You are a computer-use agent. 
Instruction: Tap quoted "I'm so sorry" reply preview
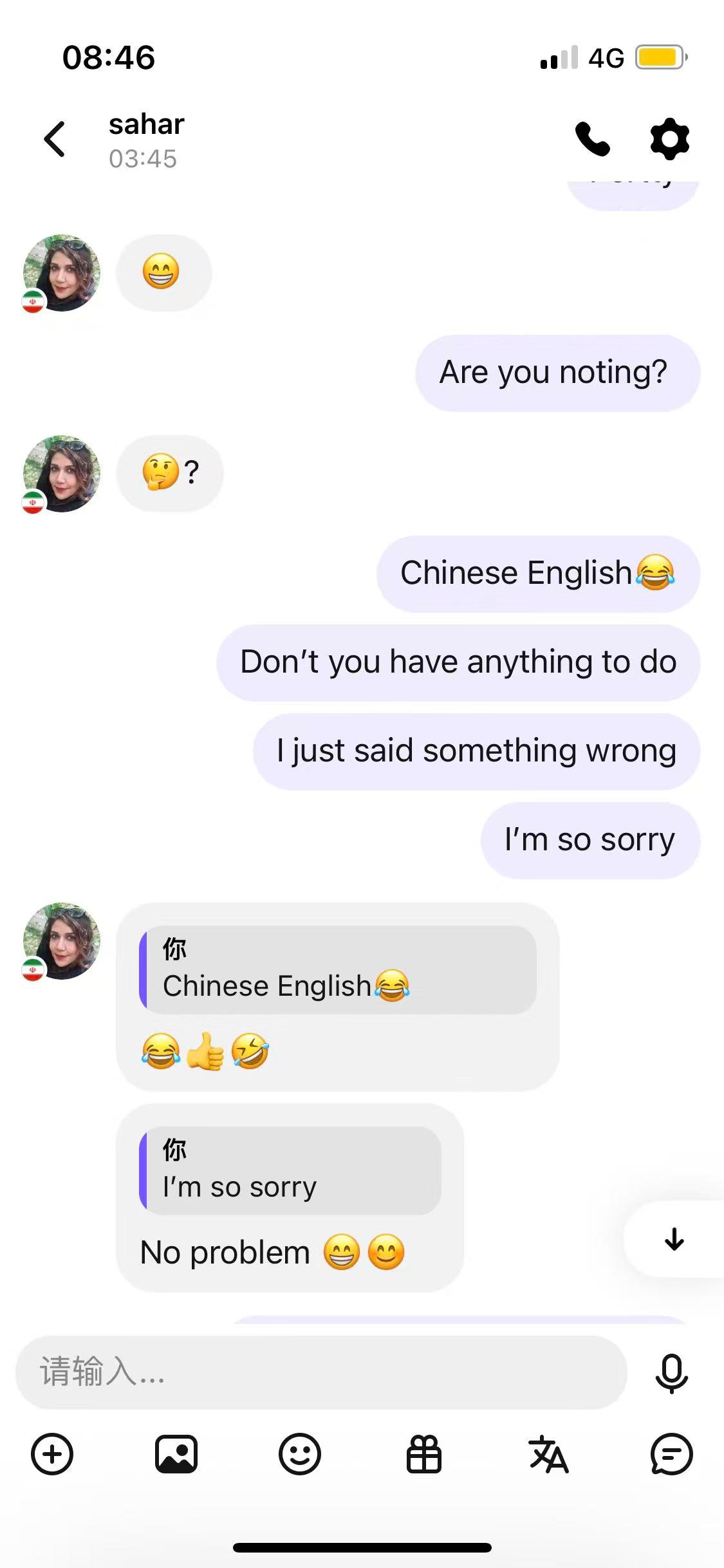pyautogui.click(x=290, y=1171)
